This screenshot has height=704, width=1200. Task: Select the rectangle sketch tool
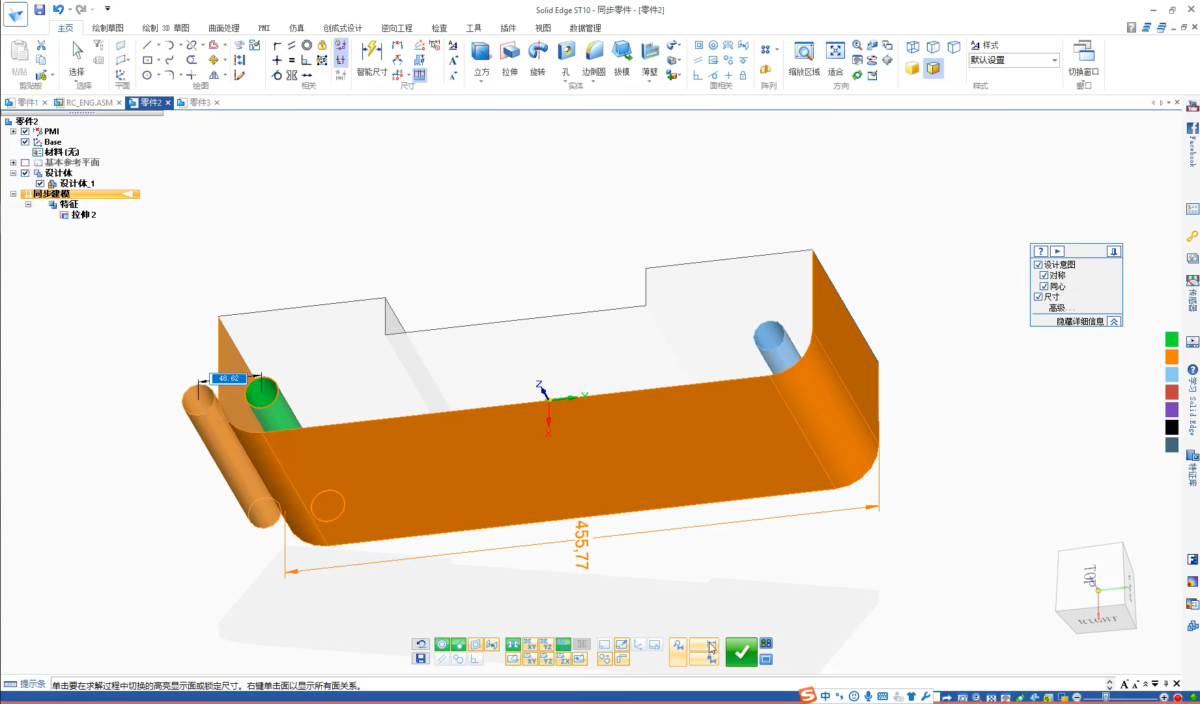point(147,60)
